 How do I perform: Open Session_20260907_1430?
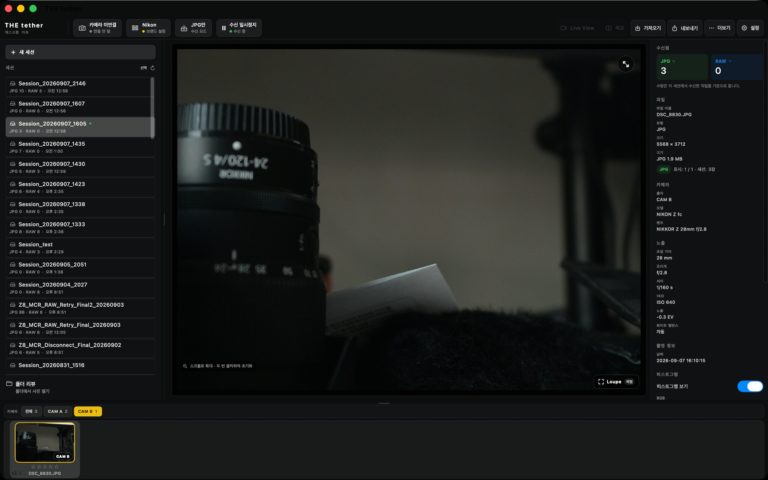pyautogui.click(x=78, y=167)
